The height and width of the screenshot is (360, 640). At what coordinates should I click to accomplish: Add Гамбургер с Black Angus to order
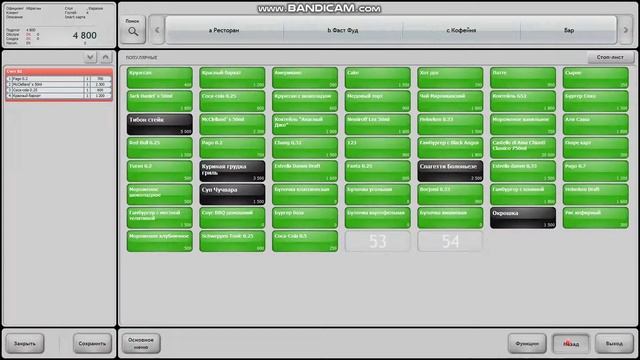click(x=450, y=148)
